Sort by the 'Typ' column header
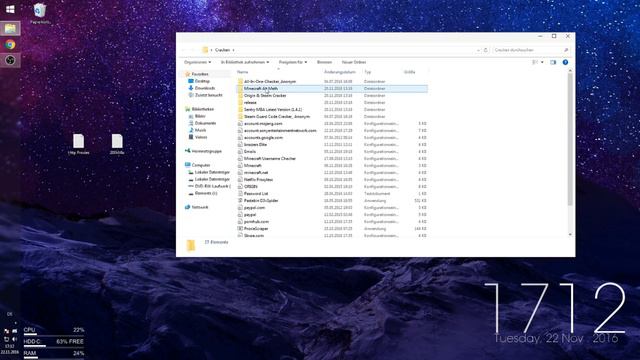Viewport: 640px width, 360px height. click(x=368, y=72)
